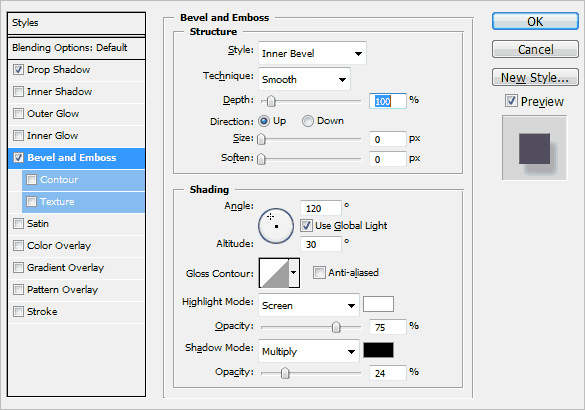Select the Down direction radio button

(308, 121)
